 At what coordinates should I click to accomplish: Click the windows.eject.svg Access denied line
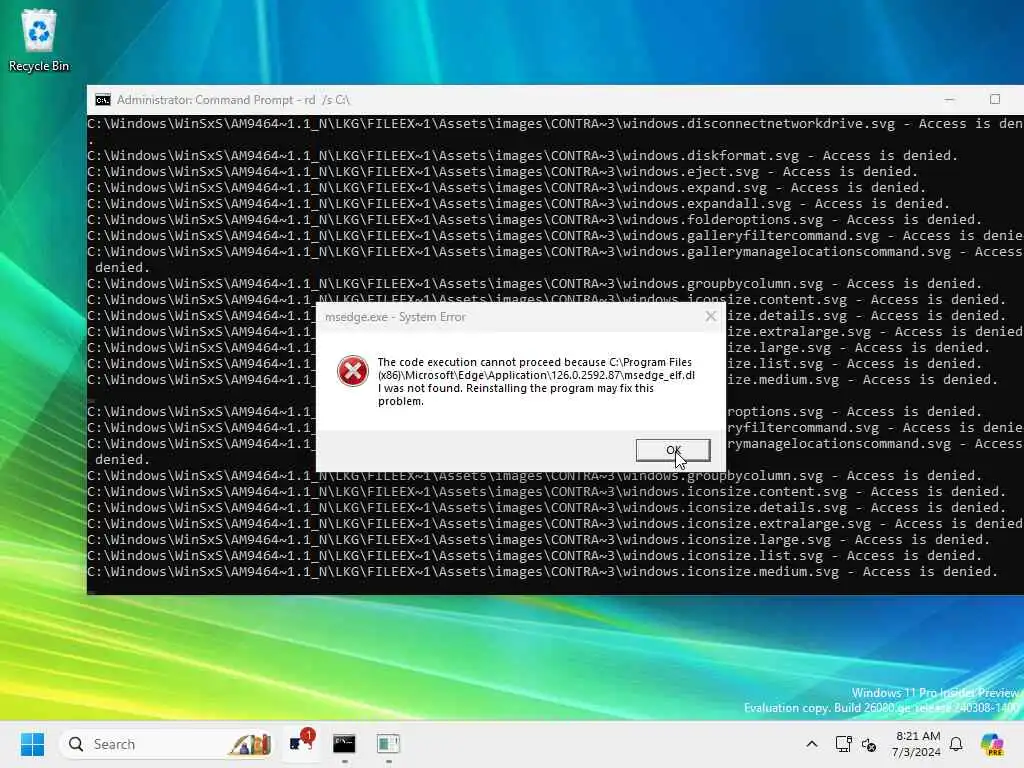point(503,172)
